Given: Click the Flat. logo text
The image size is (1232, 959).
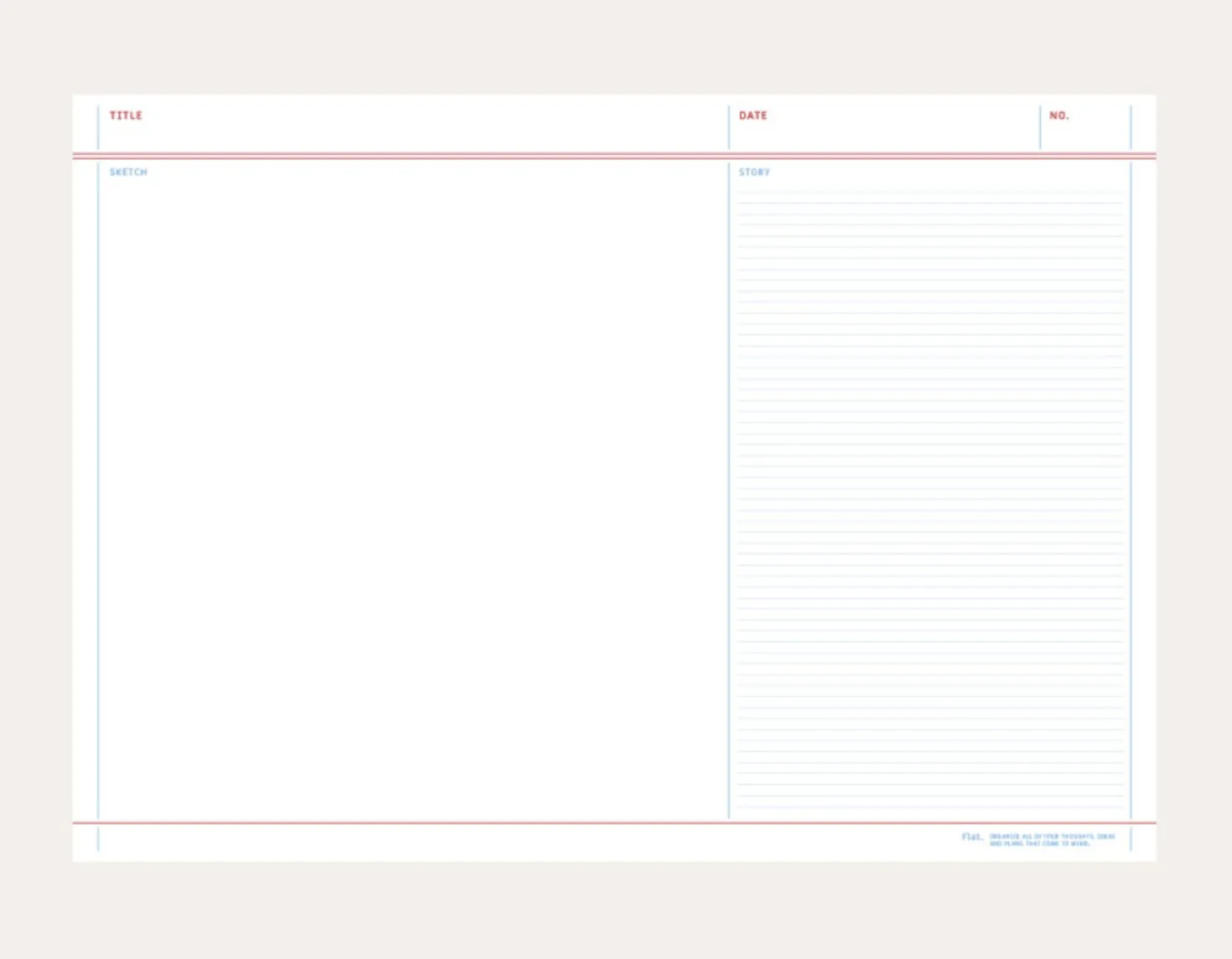Looking at the screenshot, I should [x=972, y=837].
